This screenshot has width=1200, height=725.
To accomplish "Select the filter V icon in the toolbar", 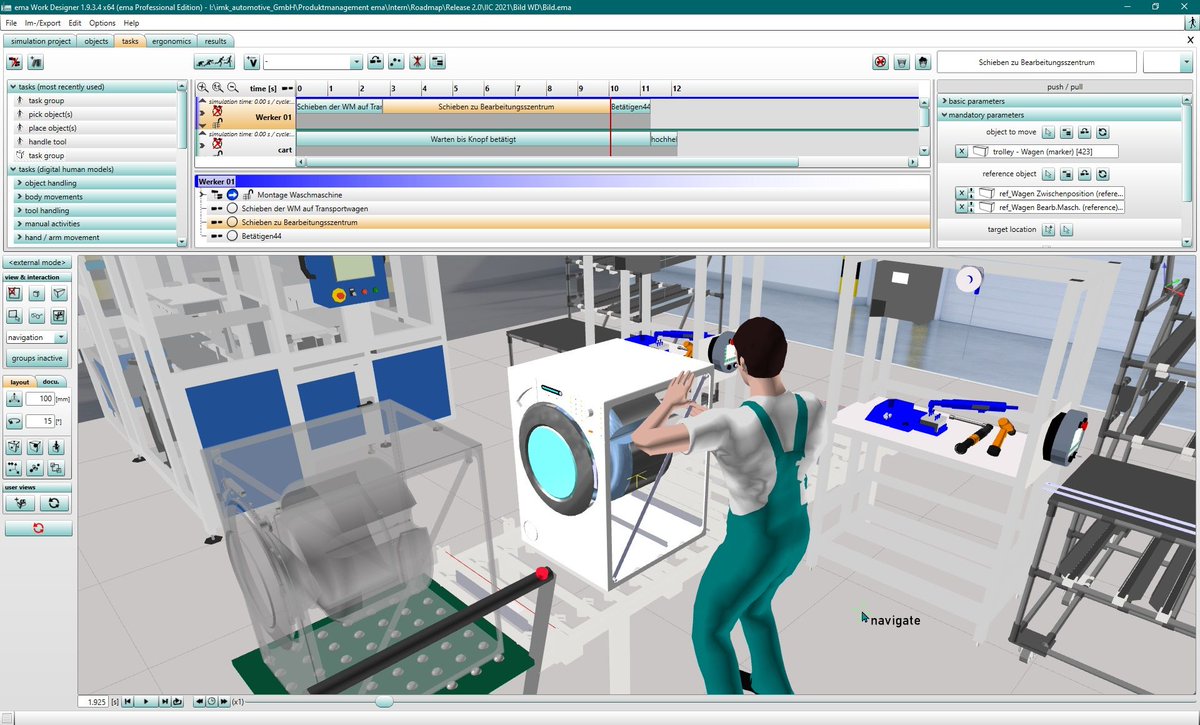I will click(x=252, y=61).
